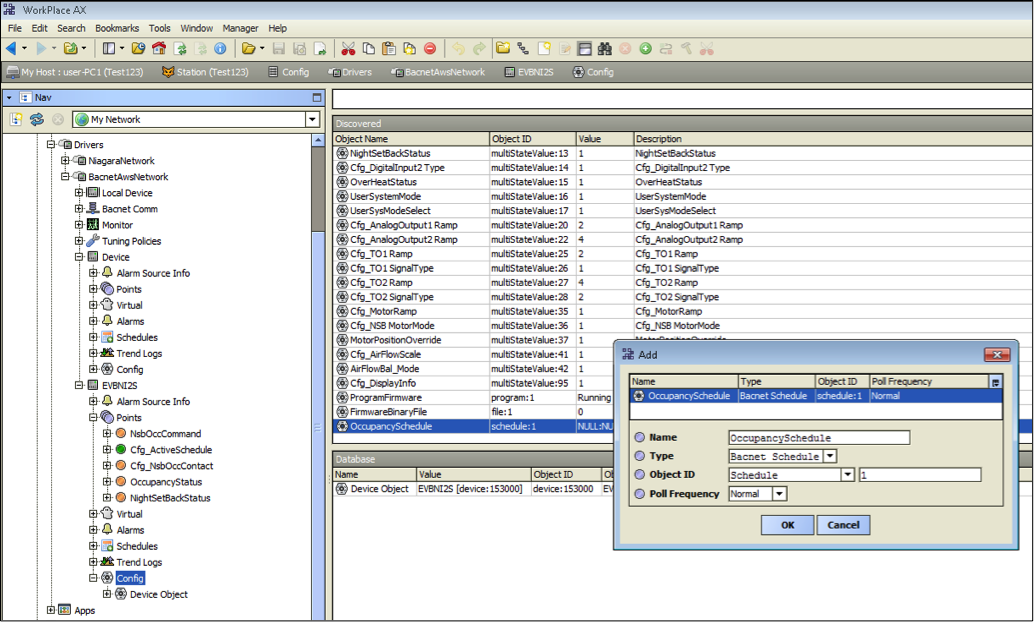Expand the NiagaraNetwork tree node

tap(65, 161)
